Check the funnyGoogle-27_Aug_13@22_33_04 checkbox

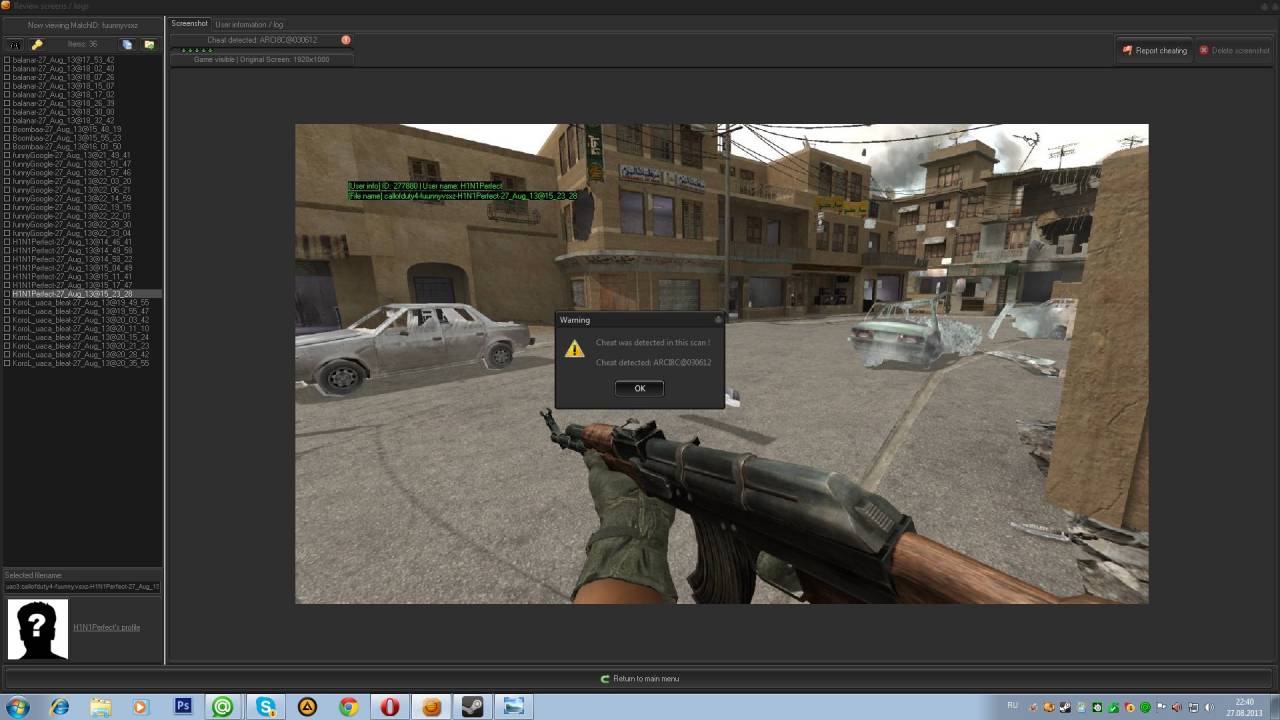(7, 233)
